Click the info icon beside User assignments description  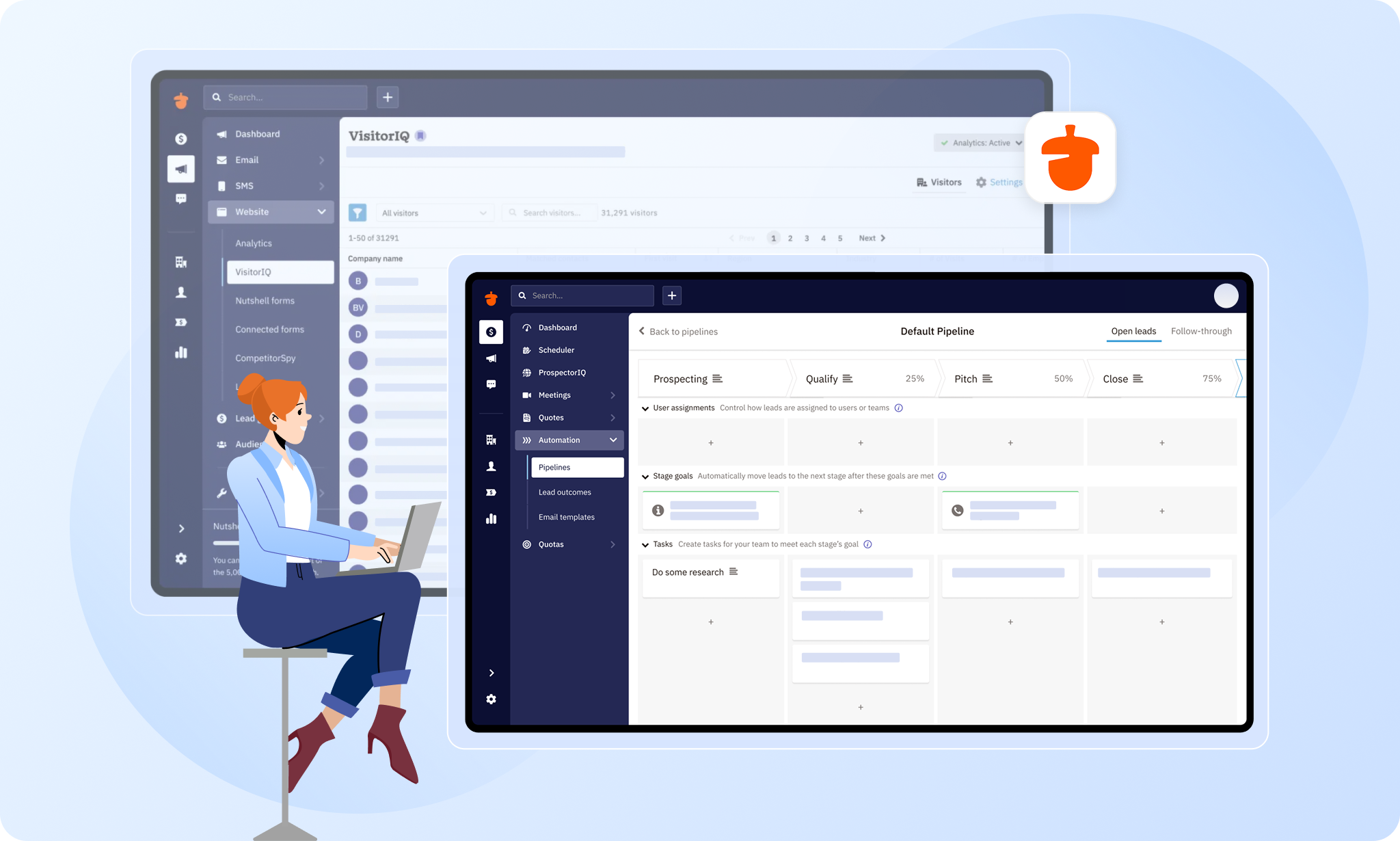[899, 408]
